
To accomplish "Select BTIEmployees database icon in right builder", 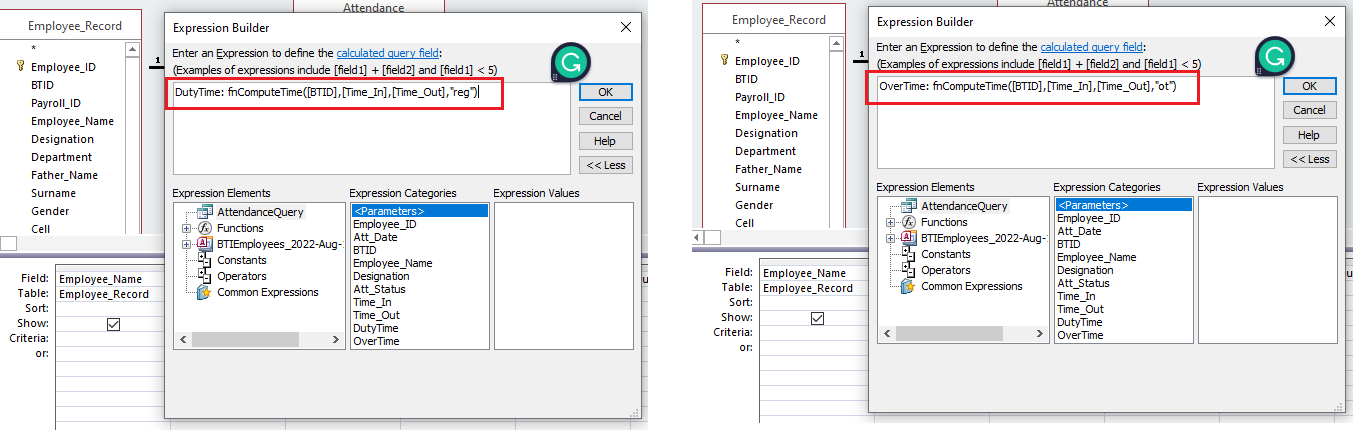I will tap(909, 238).
